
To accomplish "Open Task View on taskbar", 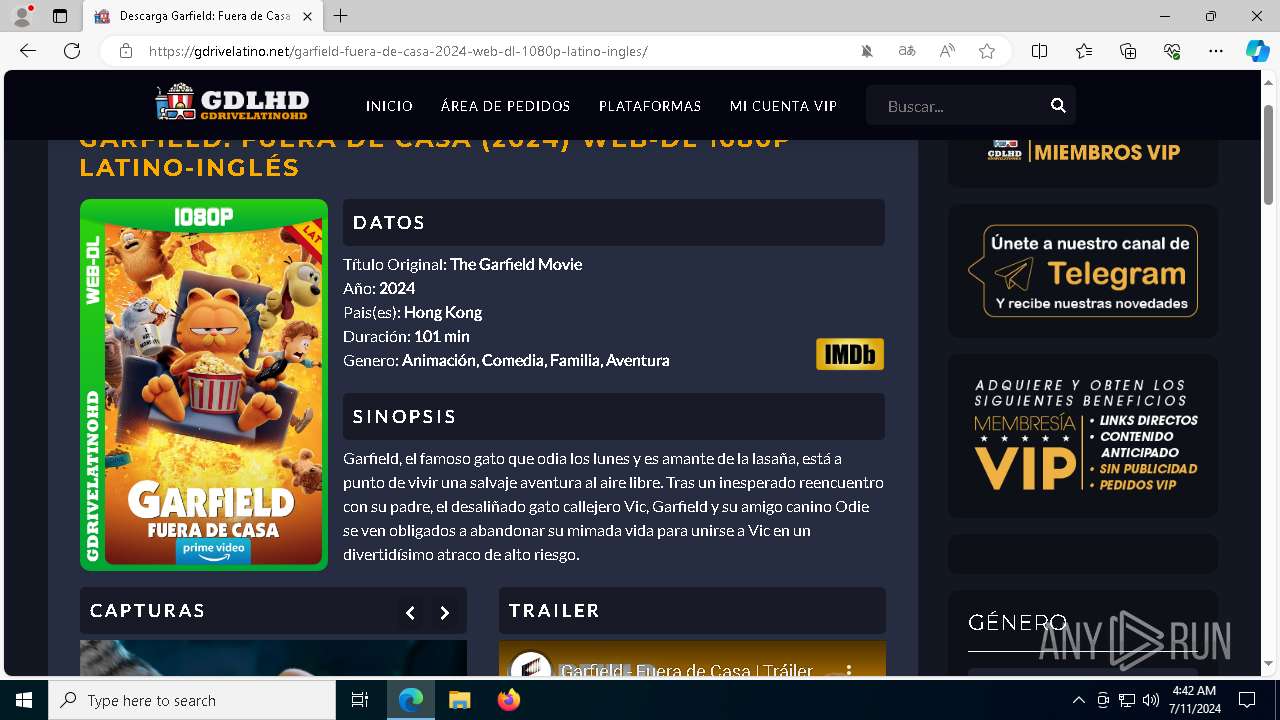I will [360, 700].
